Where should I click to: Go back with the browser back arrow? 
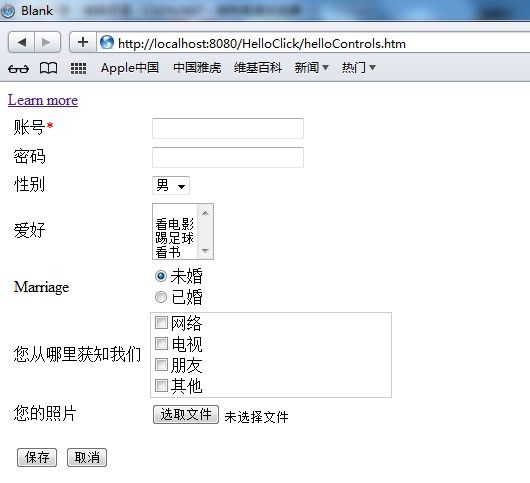coord(22,42)
